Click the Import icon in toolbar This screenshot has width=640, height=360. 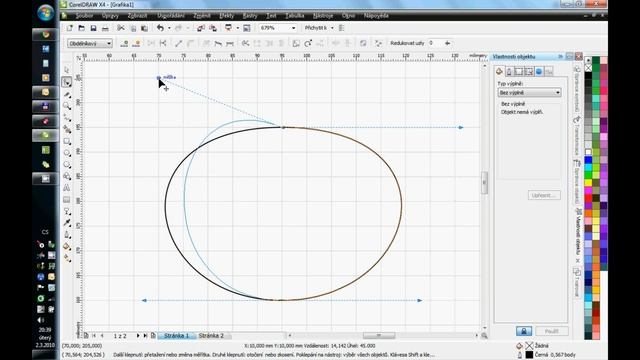pos(200,28)
